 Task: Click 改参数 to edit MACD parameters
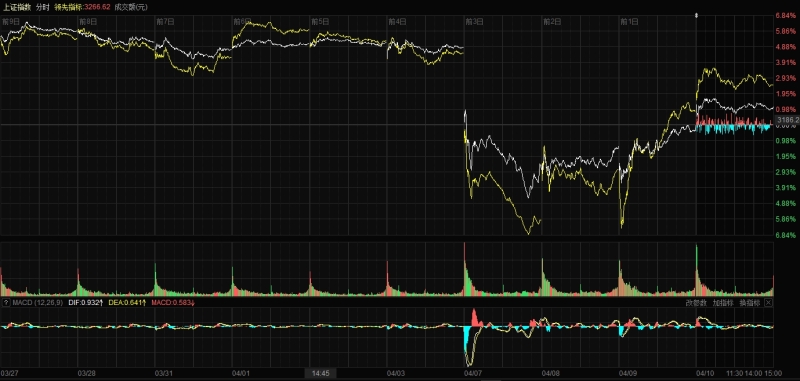[696, 303]
